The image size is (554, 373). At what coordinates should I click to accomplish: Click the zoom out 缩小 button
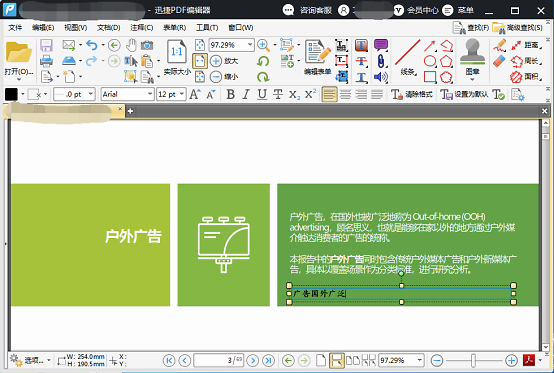point(224,76)
